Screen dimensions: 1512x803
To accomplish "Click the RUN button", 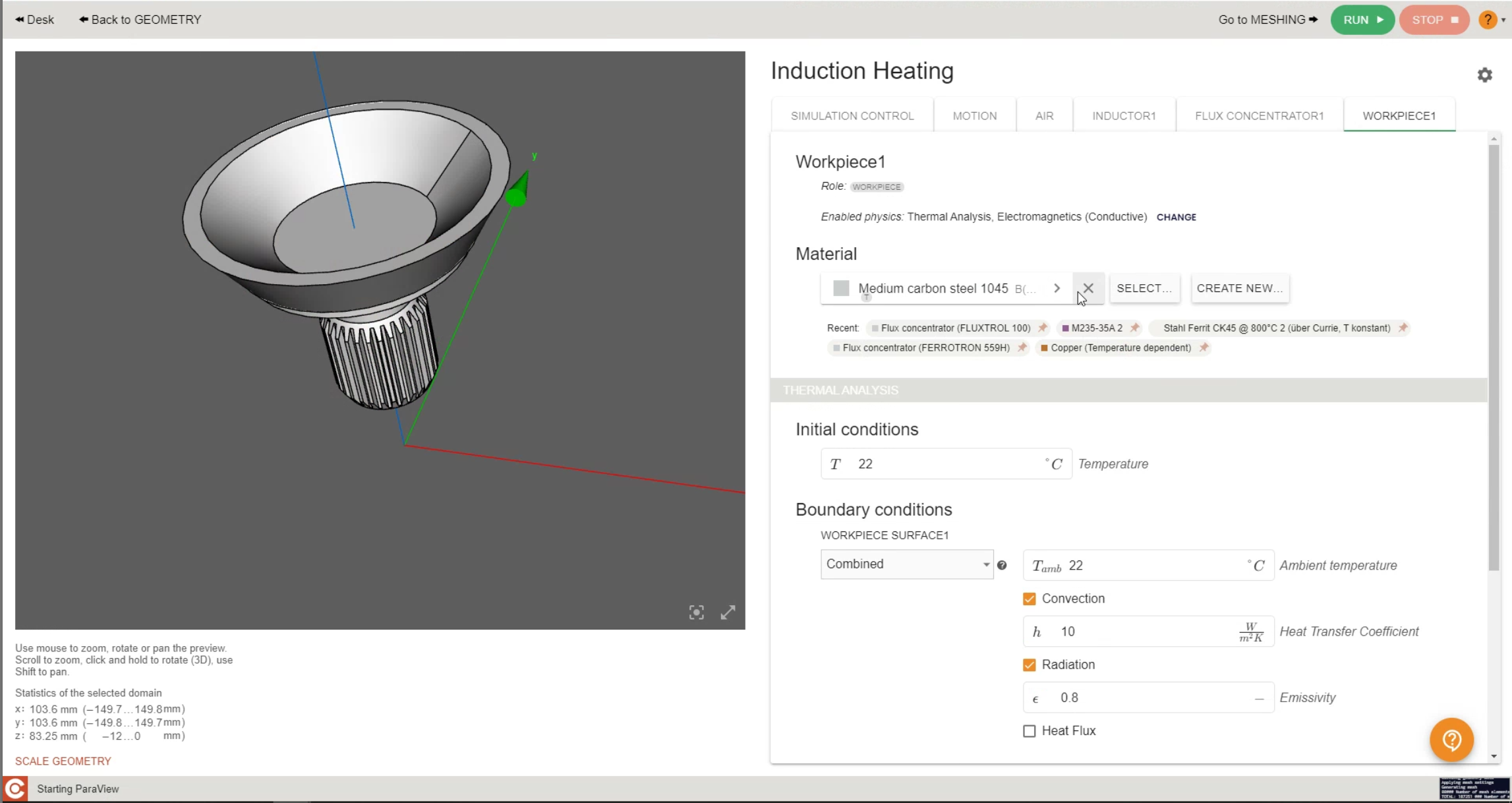I will [x=1362, y=20].
